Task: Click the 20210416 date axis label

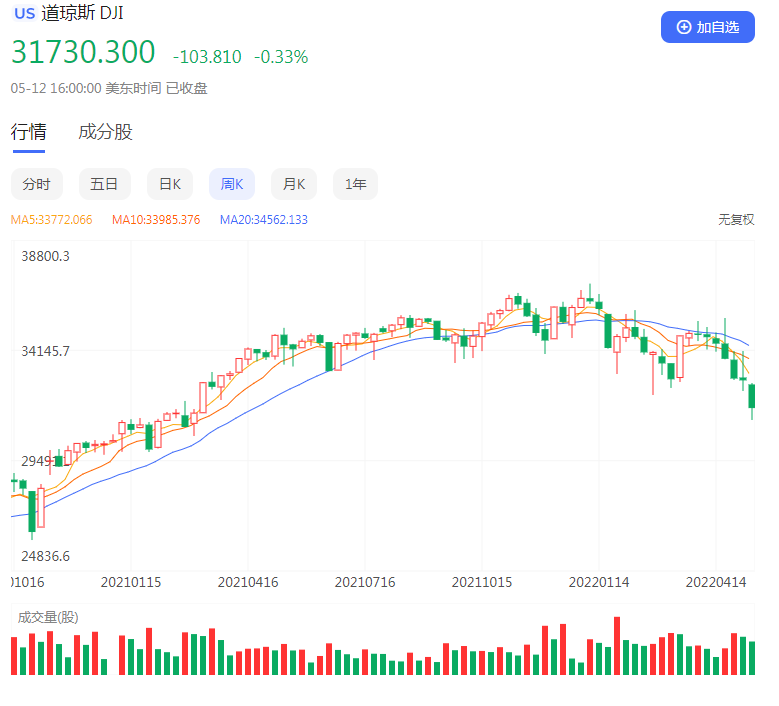Action: click(248, 582)
